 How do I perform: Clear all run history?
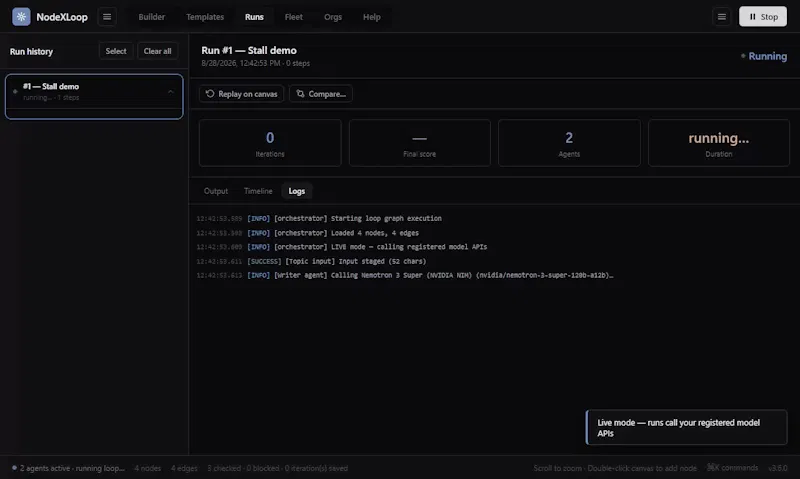tap(157, 51)
